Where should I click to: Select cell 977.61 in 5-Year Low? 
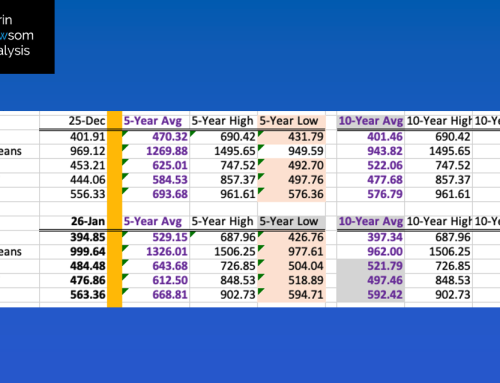coord(291,252)
